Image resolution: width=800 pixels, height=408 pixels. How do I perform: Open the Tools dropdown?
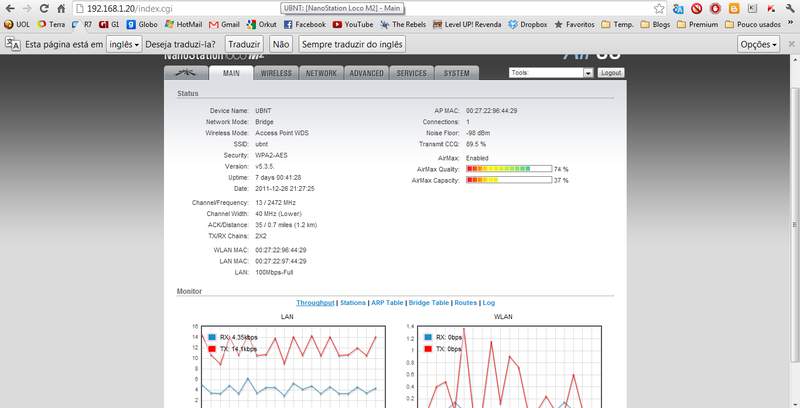[x=551, y=73]
